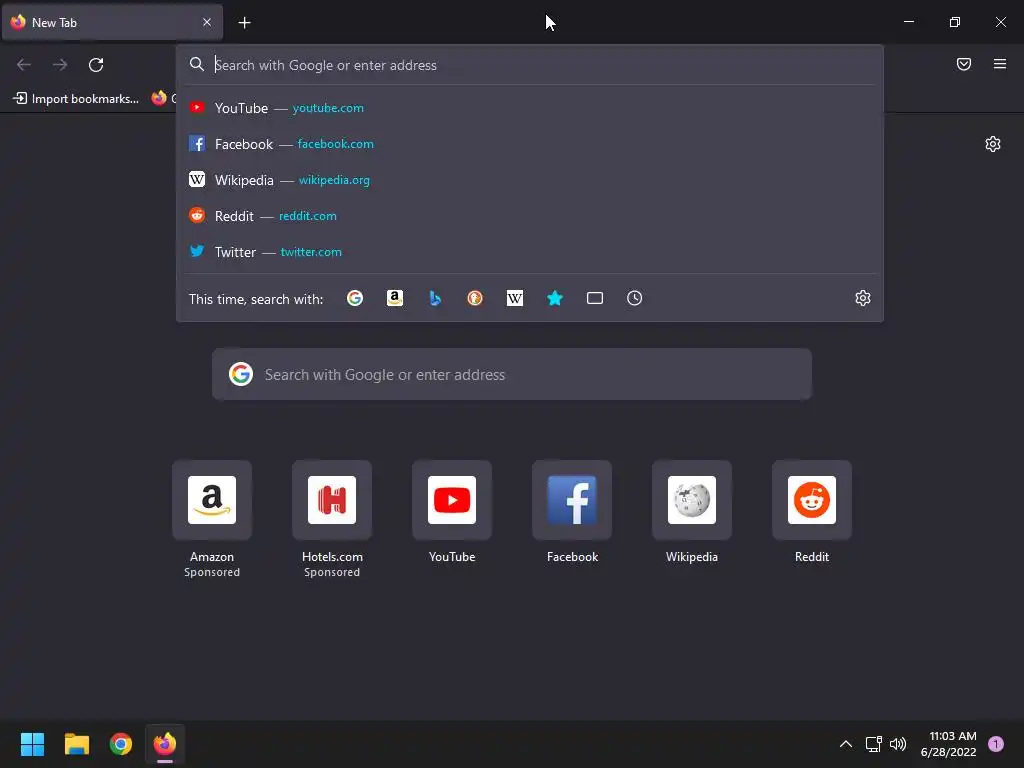Screen dimensions: 1024x768
Task: Save to Pocket icon in toolbar
Action: [x=963, y=64]
